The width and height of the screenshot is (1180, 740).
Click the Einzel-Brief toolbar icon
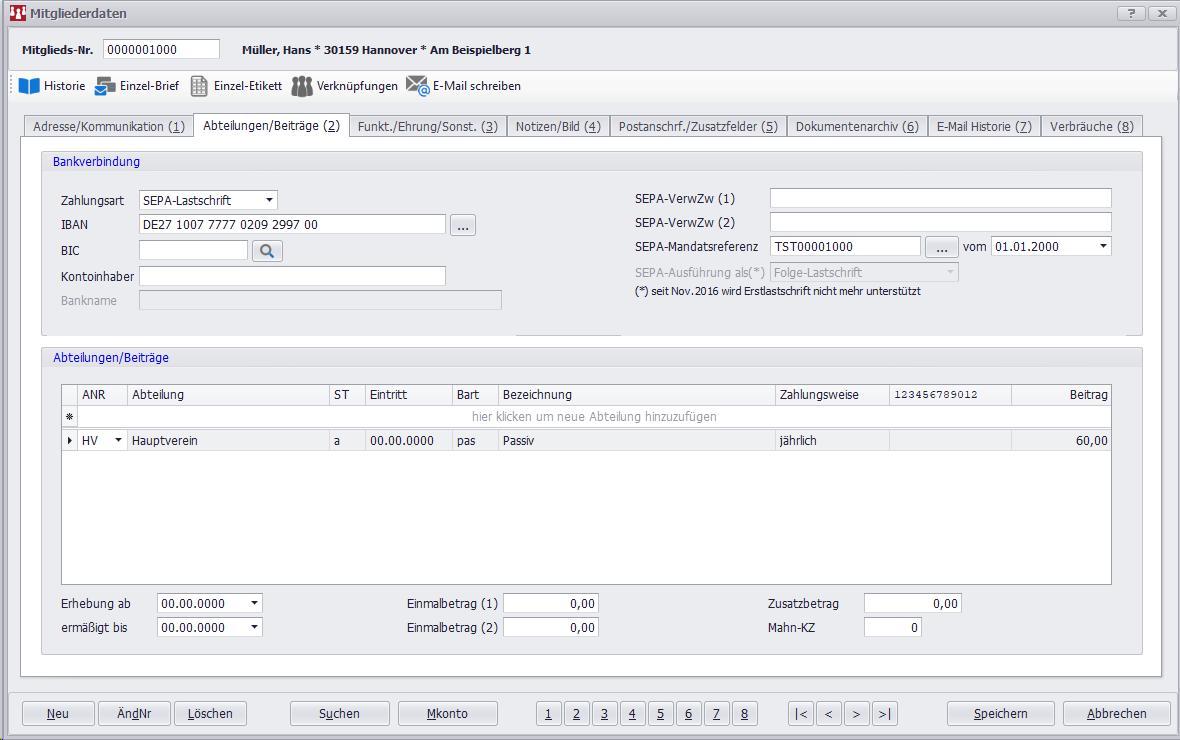[105, 86]
